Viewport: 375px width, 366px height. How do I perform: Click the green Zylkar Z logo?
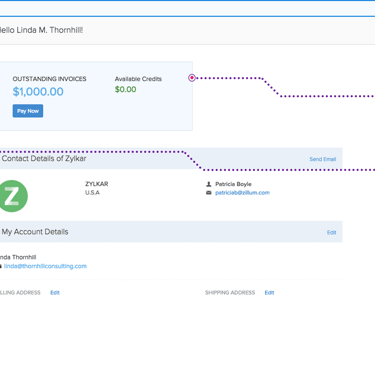coord(12,196)
